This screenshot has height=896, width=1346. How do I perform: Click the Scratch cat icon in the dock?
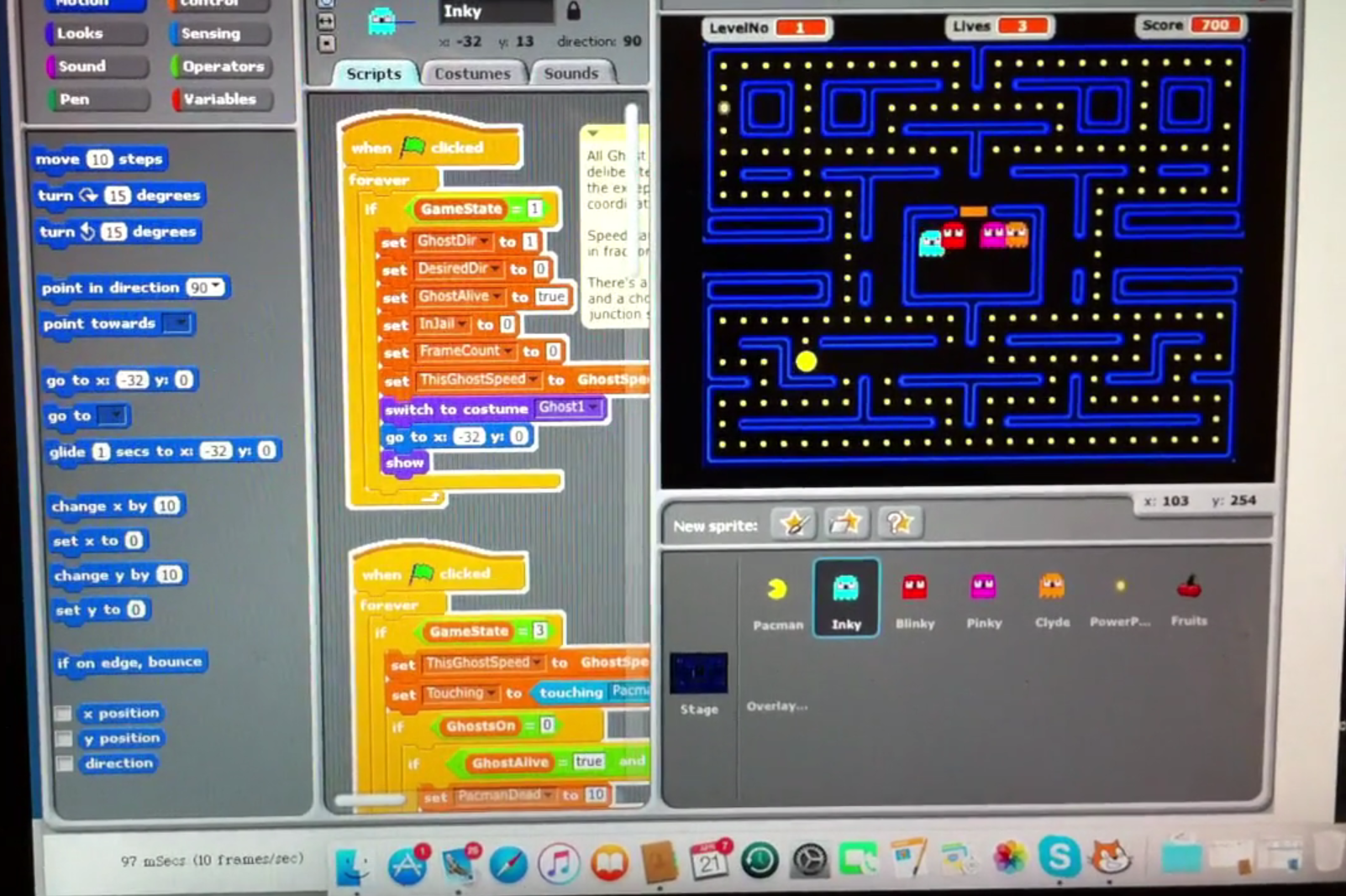pyautogui.click(x=1109, y=857)
